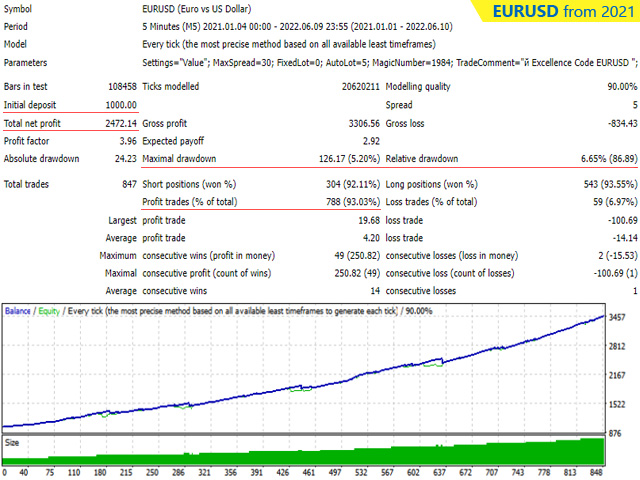Click the Bars in test value 108458
This screenshot has width=640, height=480.
click(x=122, y=87)
